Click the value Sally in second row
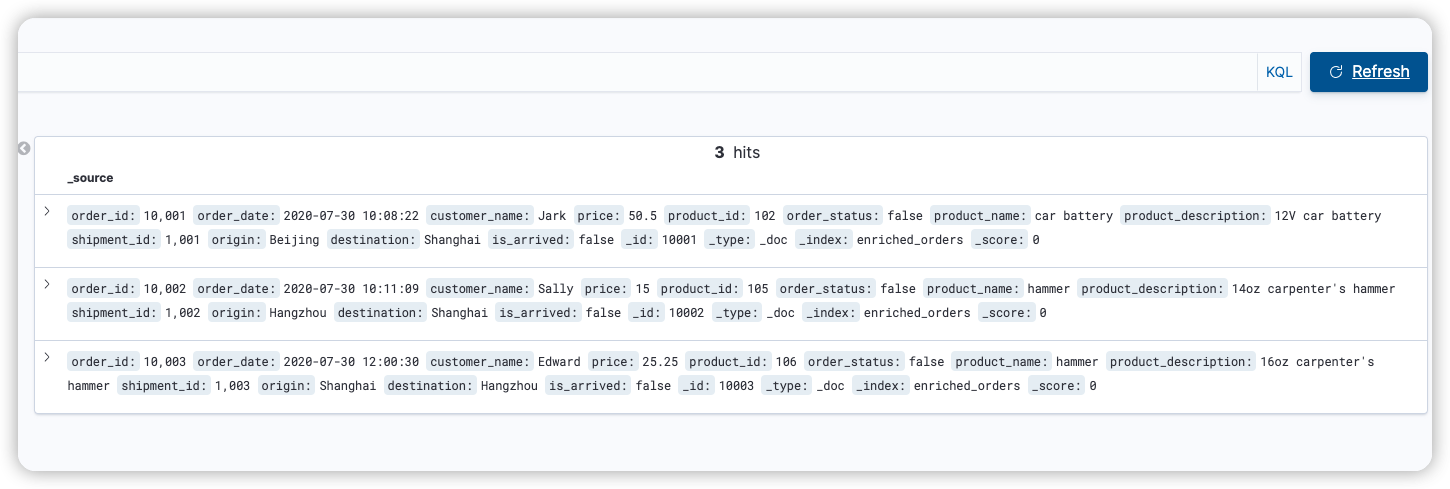The image size is (1450, 489). pos(556,289)
